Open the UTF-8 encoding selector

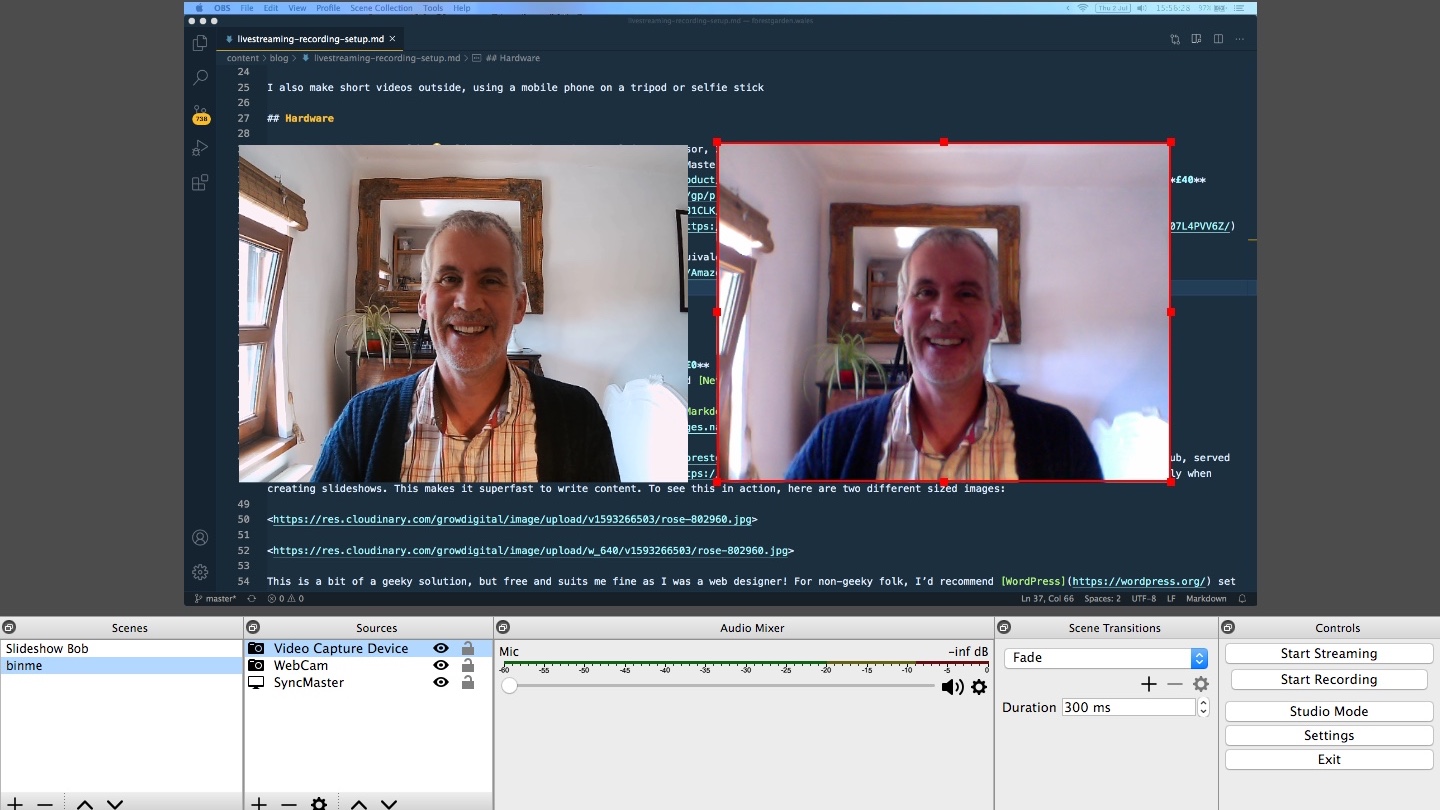tap(1146, 599)
